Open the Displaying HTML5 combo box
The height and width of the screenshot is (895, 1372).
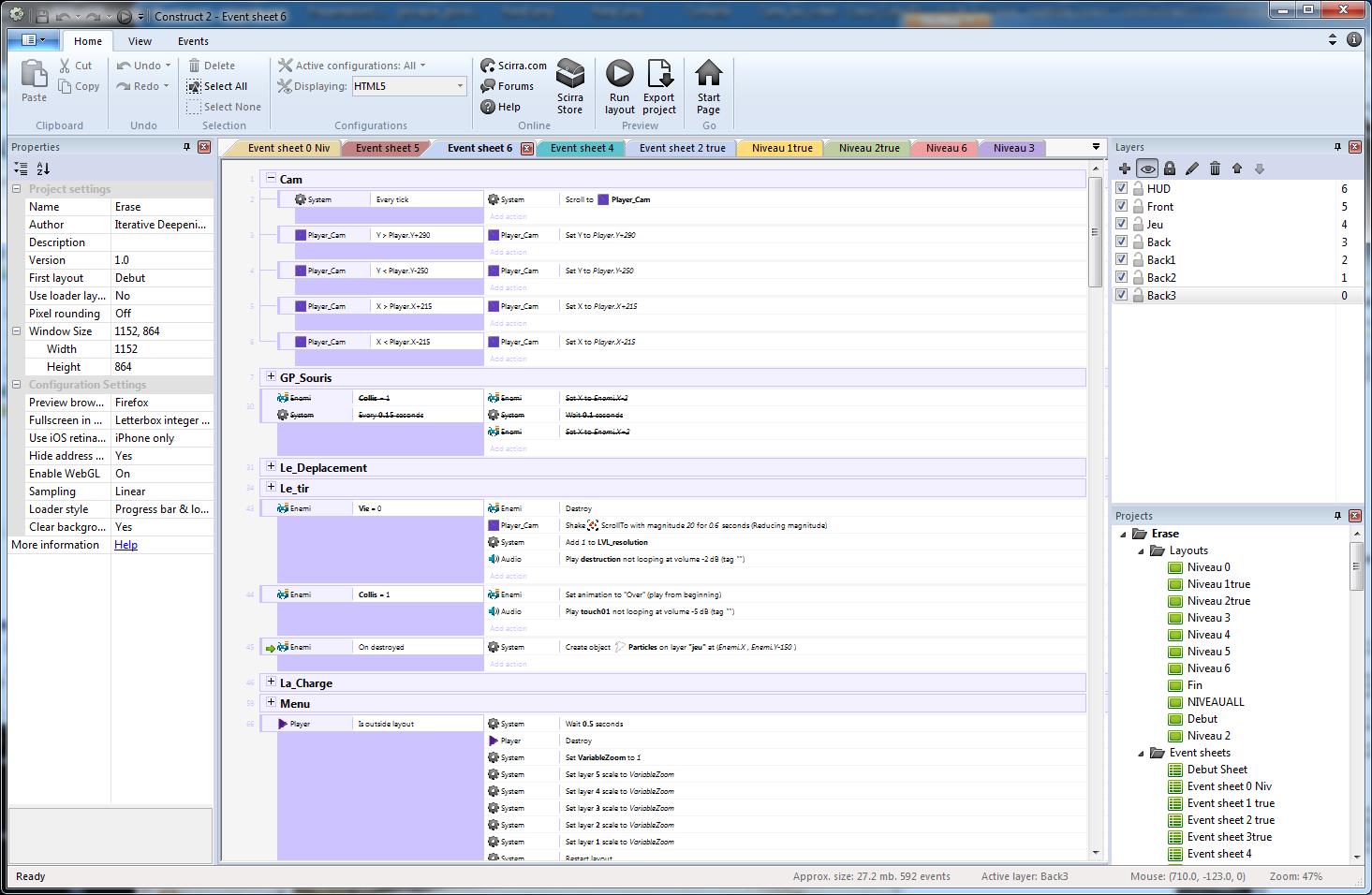(x=408, y=86)
